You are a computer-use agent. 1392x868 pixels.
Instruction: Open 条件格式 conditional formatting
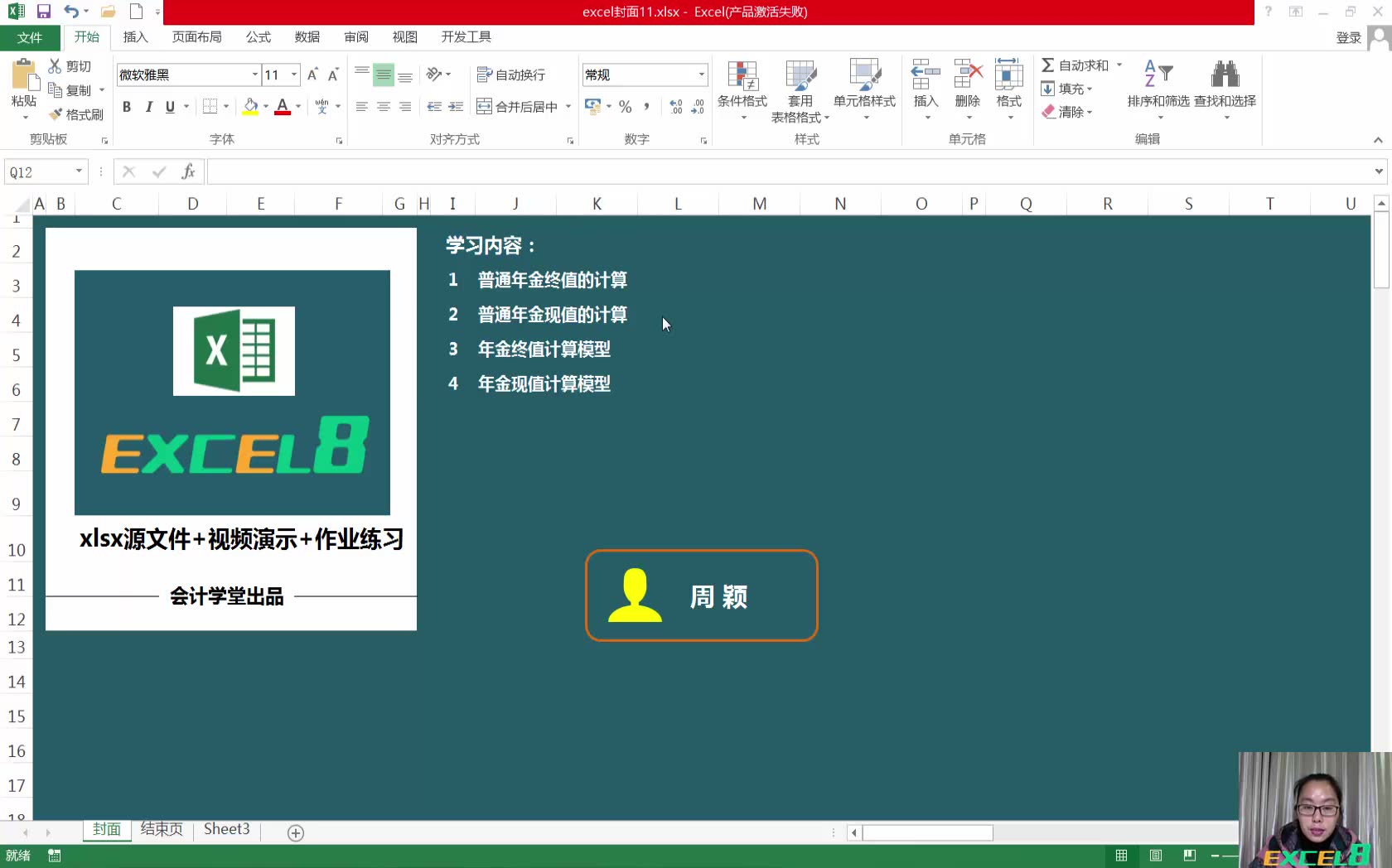[742, 89]
